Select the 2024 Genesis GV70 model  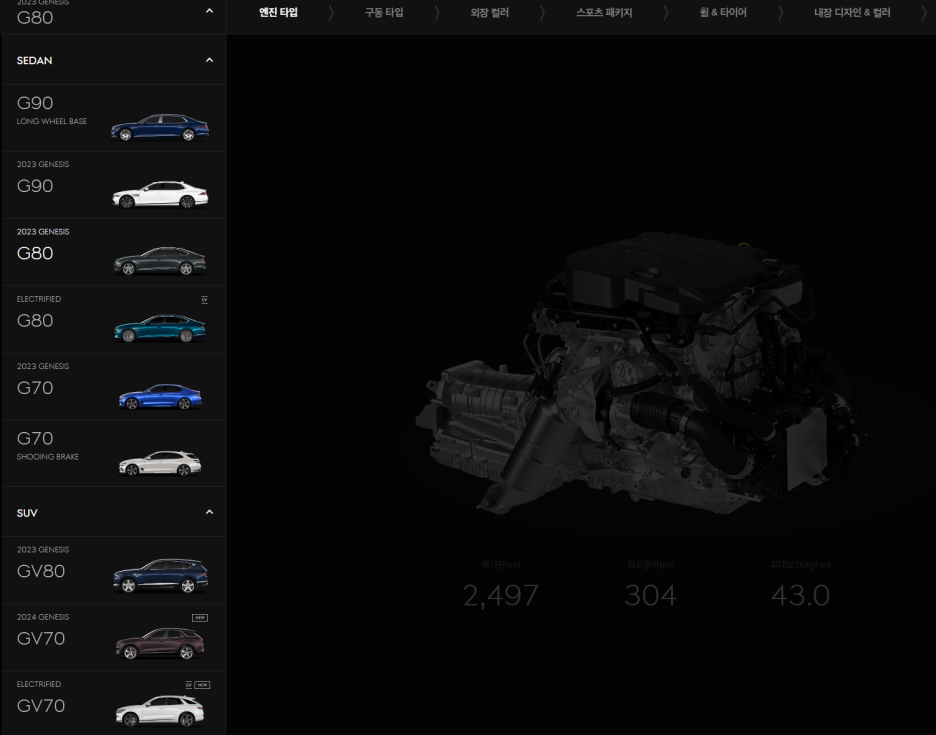113,638
